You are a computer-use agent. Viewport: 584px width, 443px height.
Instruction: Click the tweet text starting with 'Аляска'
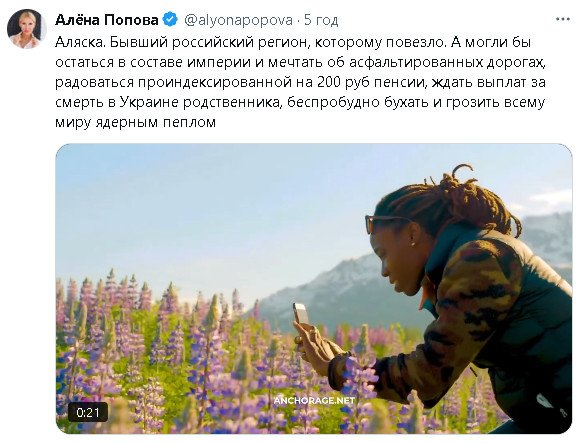coord(300,82)
